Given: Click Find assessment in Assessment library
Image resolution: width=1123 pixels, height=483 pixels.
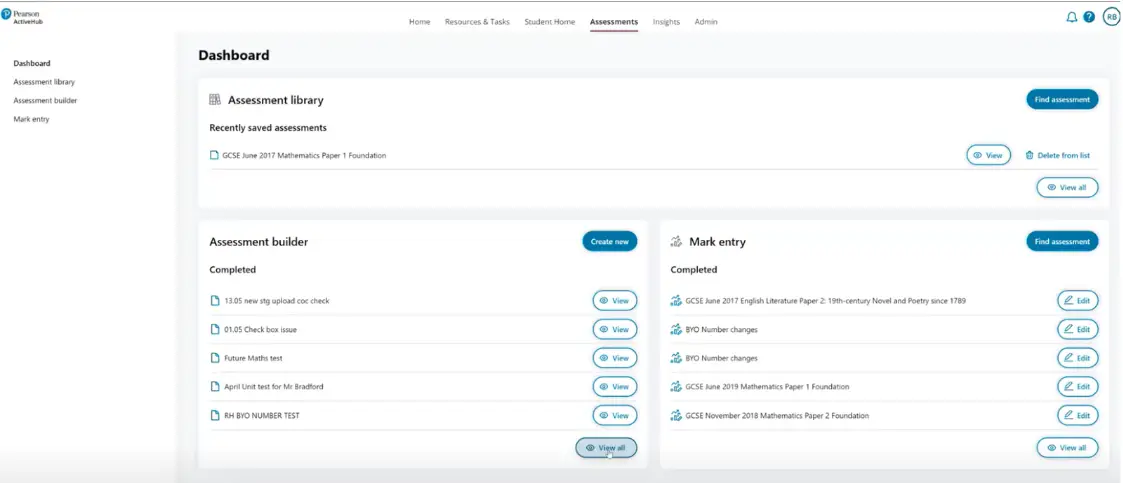Looking at the screenshot, I should [1062, 99].
